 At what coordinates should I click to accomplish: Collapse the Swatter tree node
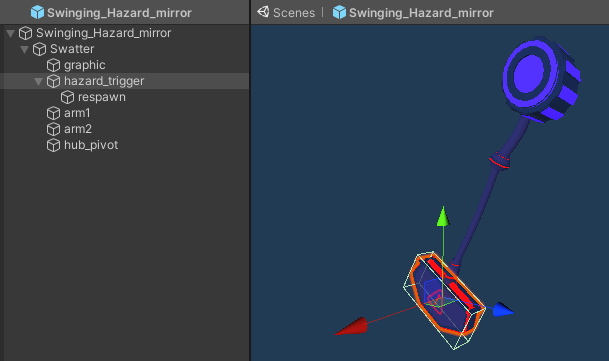[24, 49]
